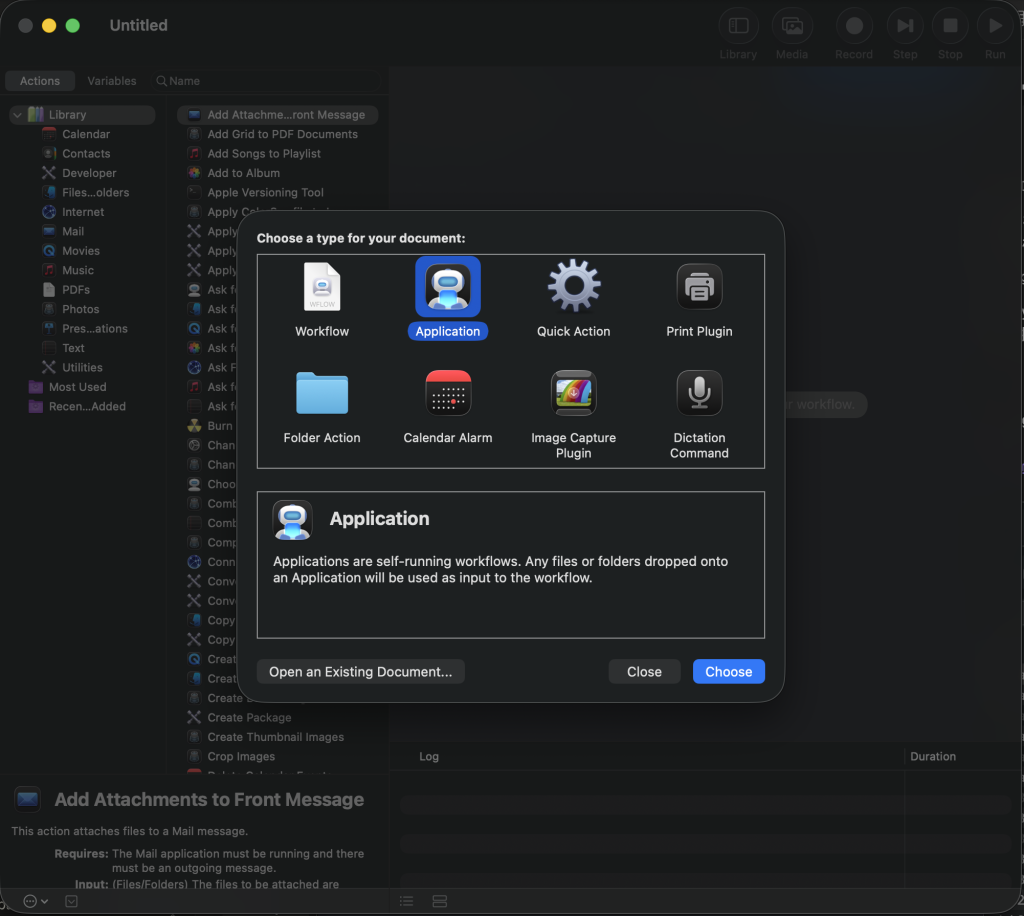Image resolution: width=1024 pixels, height=916 pixels.
Task: Show the variables view icon in bottom bar
Action: point(440,902)
